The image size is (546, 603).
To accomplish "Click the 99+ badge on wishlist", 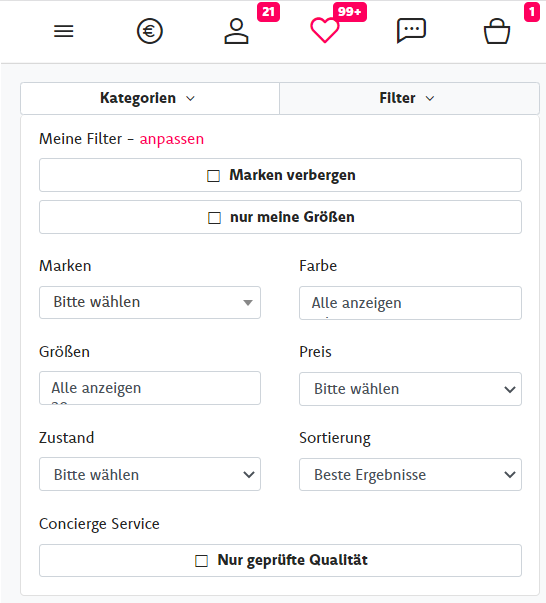I will (x=350, y=12).
